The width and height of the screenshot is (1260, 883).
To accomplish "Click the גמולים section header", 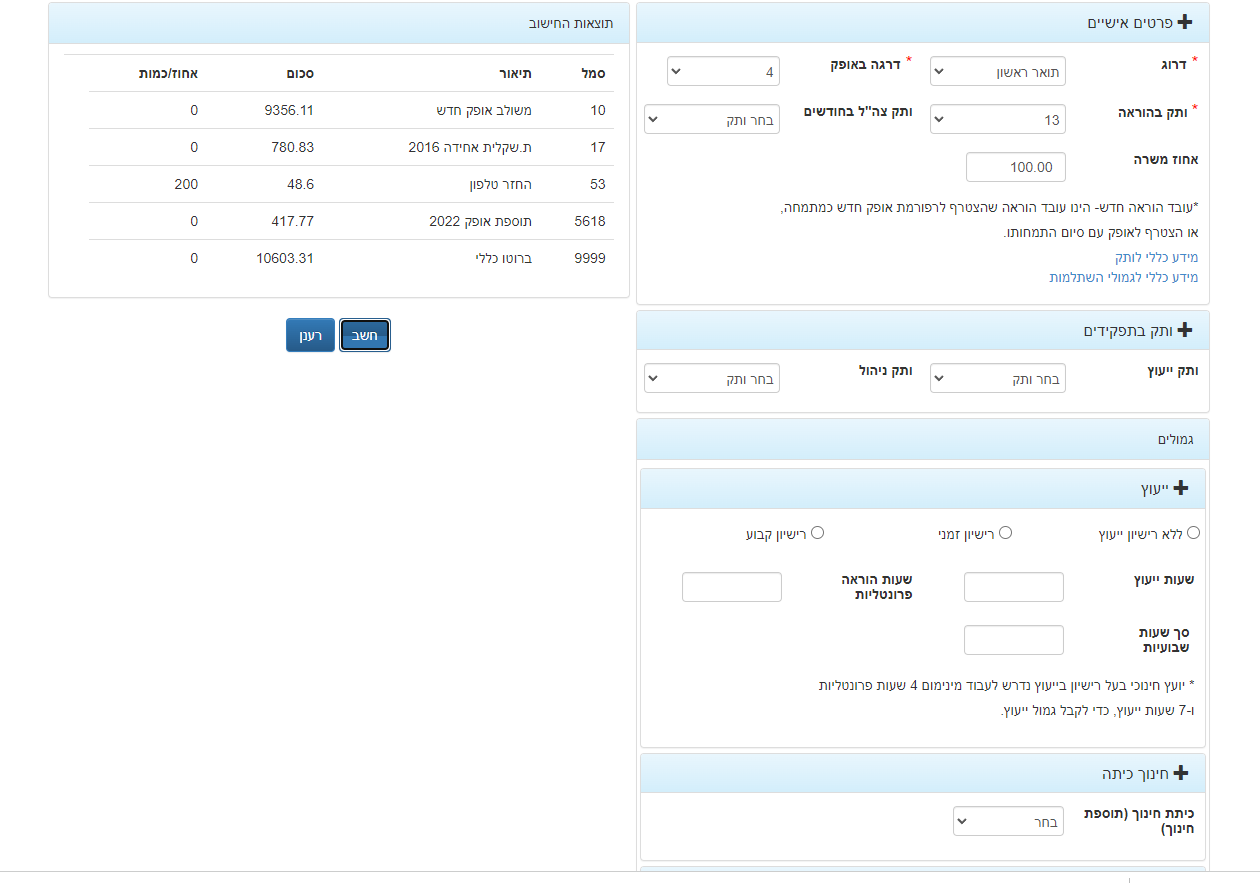I will pos(923,439).
